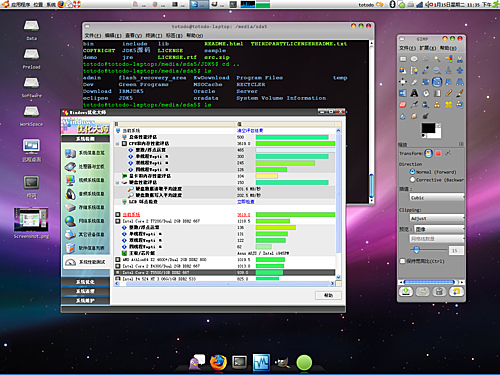
Task: Select the red Eraser tool in GIMP
Action: [403, 105]
